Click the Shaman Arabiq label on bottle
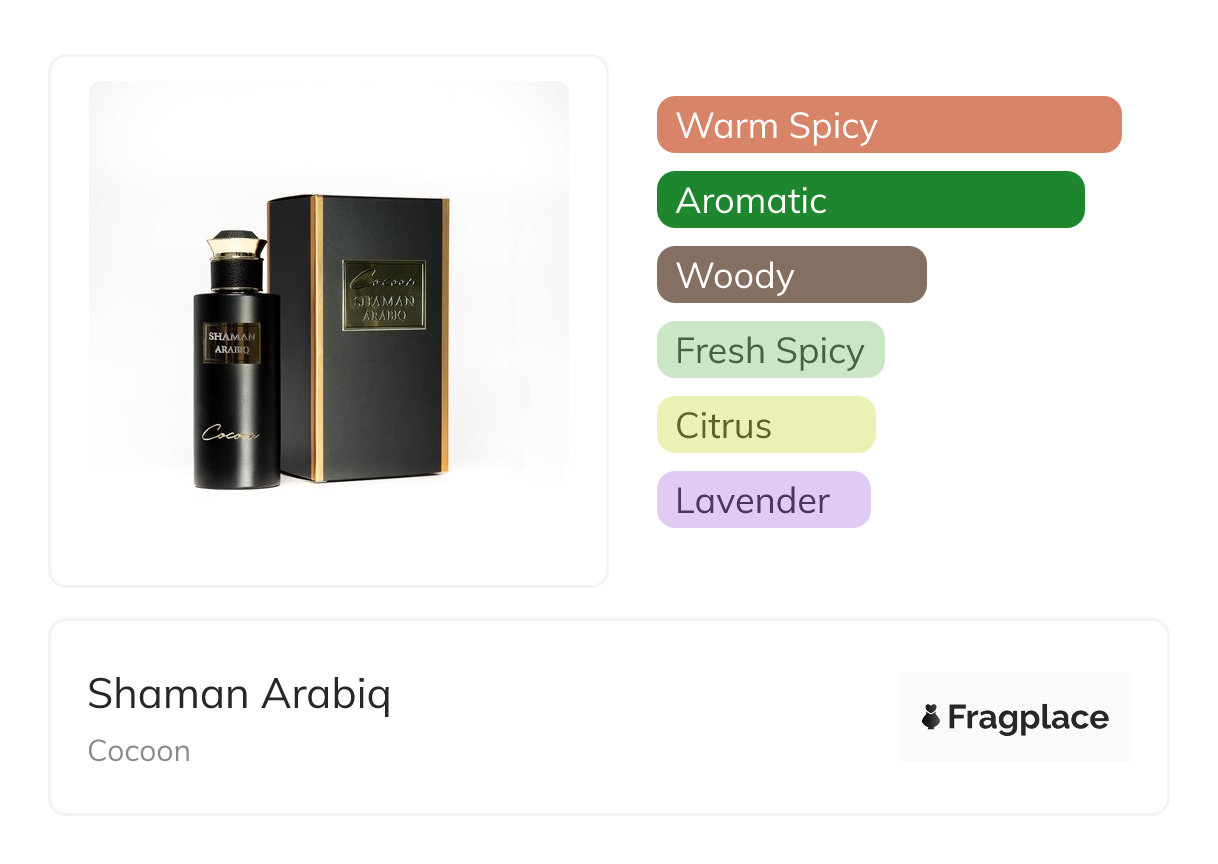Image resolution: width=1218 pixels, height=864 pixels. coord(232,343)
